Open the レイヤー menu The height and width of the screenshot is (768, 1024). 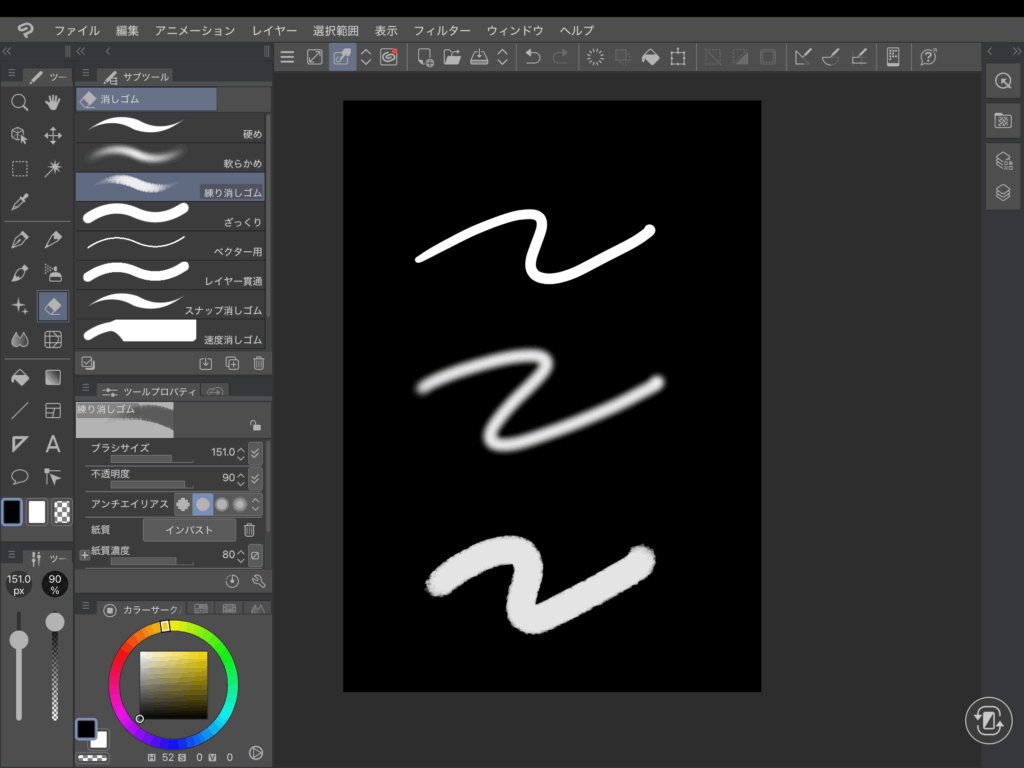click(275, 31)
